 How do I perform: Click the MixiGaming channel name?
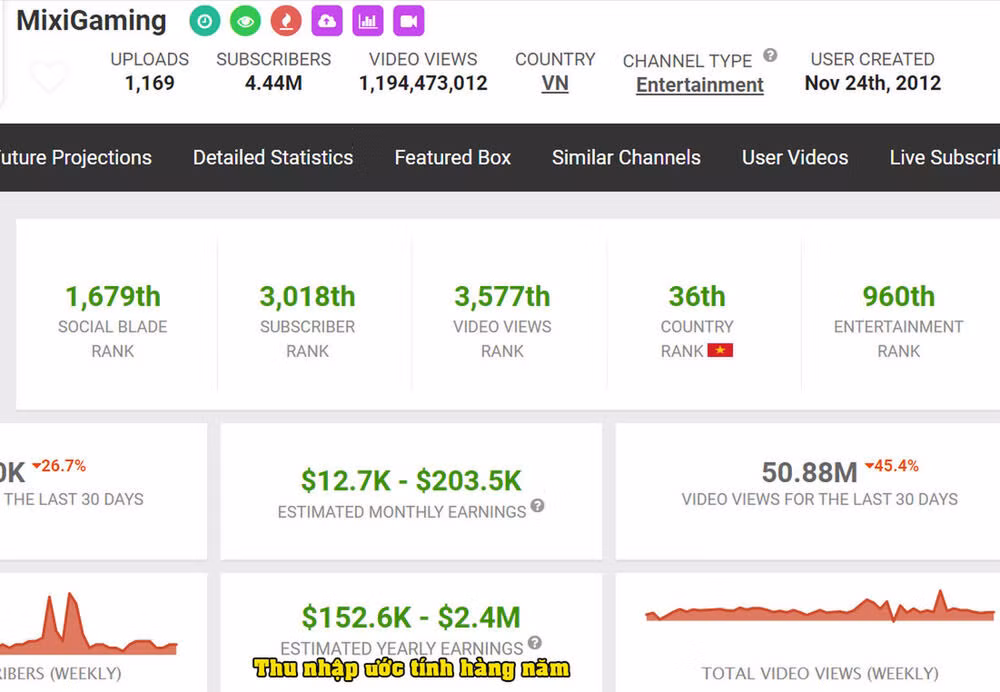[x=91, y=21]
